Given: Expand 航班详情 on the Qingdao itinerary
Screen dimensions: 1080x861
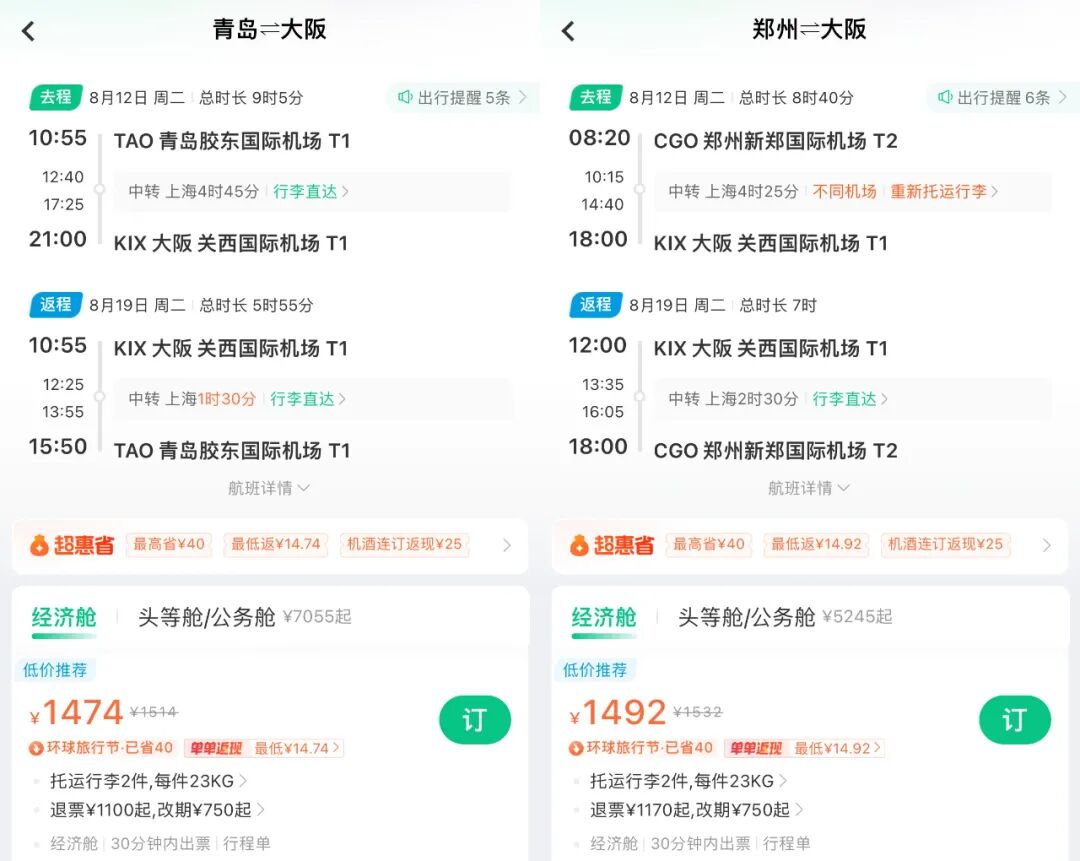Looking at the screenshot, I should pyautogui.click(x=268, y=490).
